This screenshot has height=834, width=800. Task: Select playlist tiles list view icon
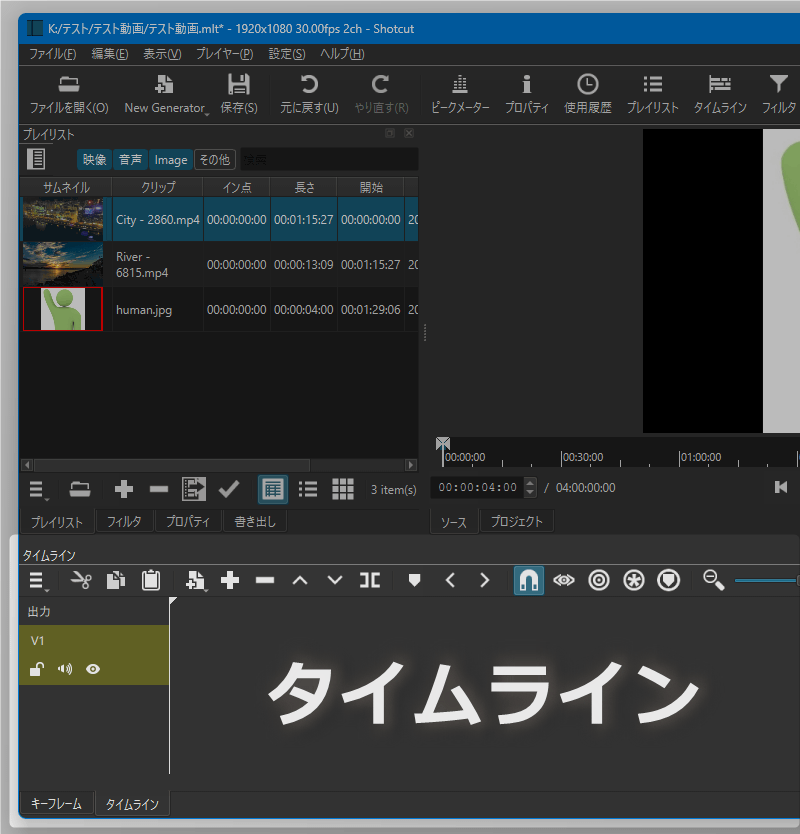point(308,489)
